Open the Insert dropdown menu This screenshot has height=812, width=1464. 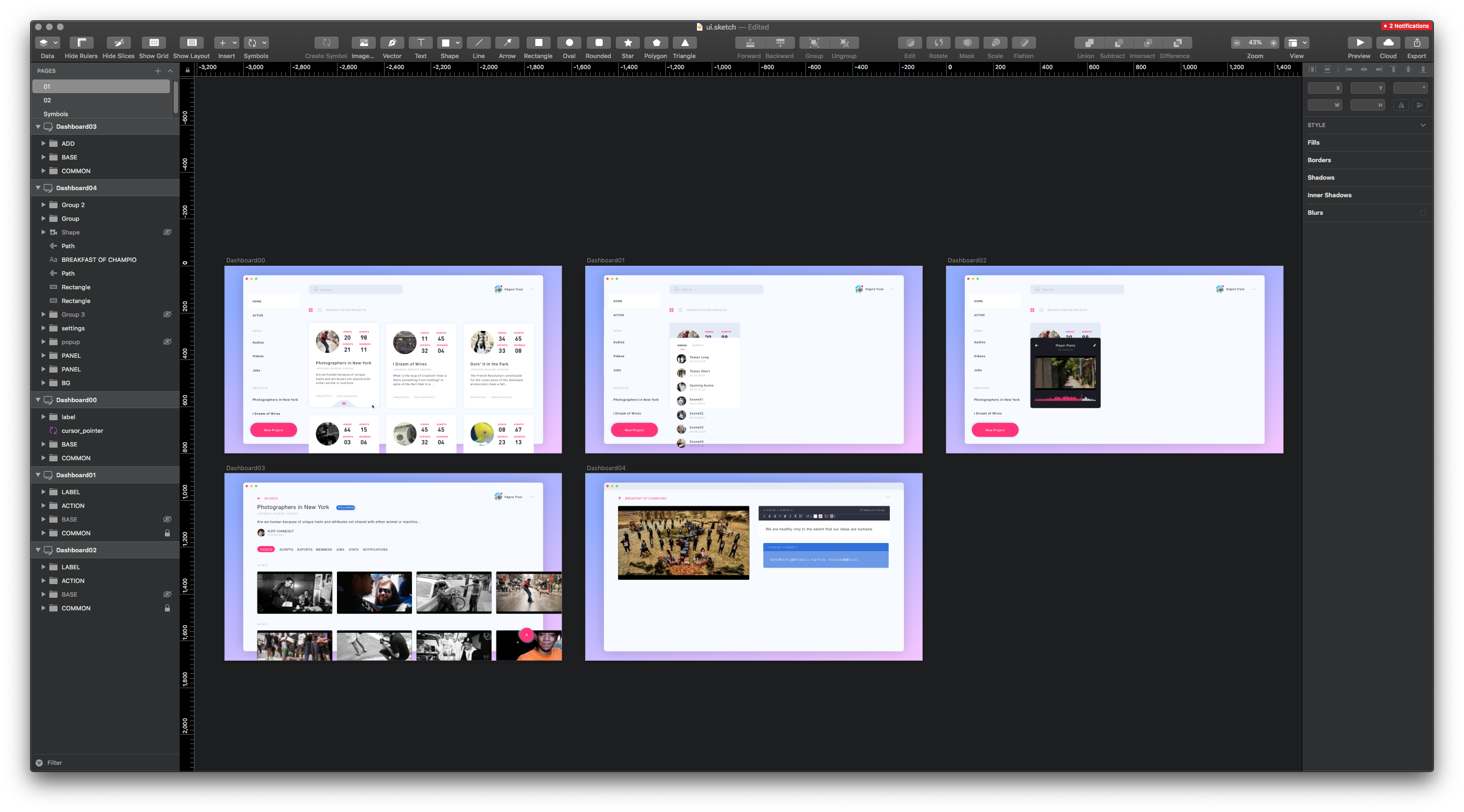[x=226, y=43]
